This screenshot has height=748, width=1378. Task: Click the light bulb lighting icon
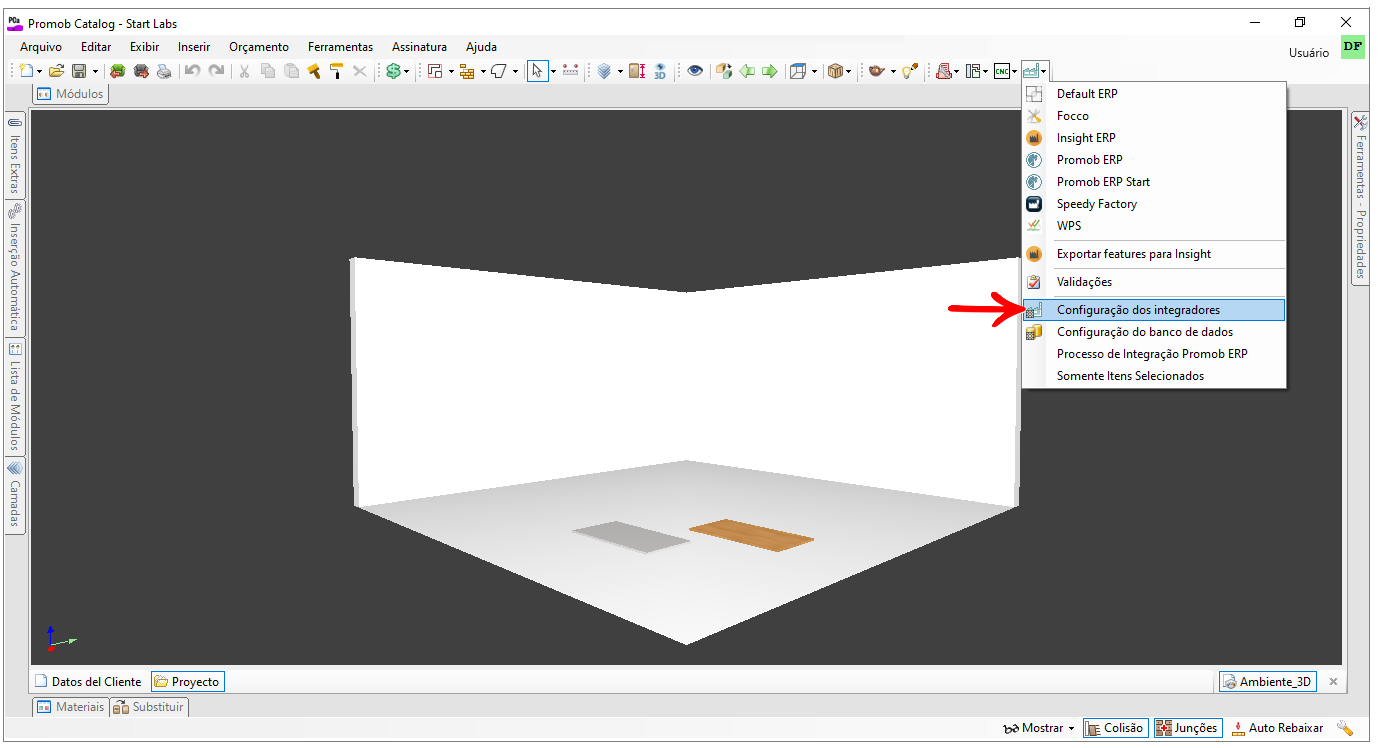pos(909,71)
